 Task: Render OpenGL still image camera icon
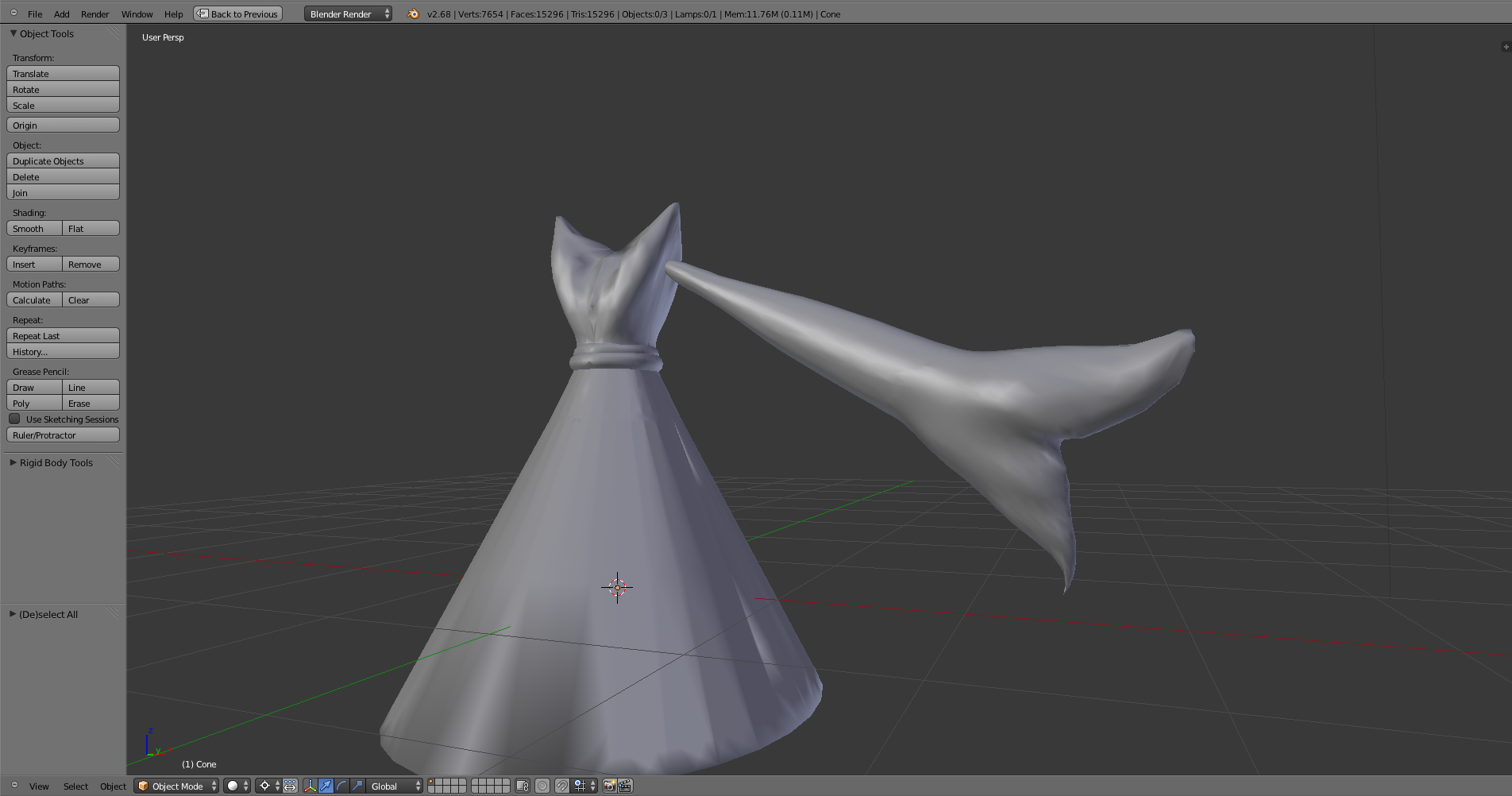[609, 786]
